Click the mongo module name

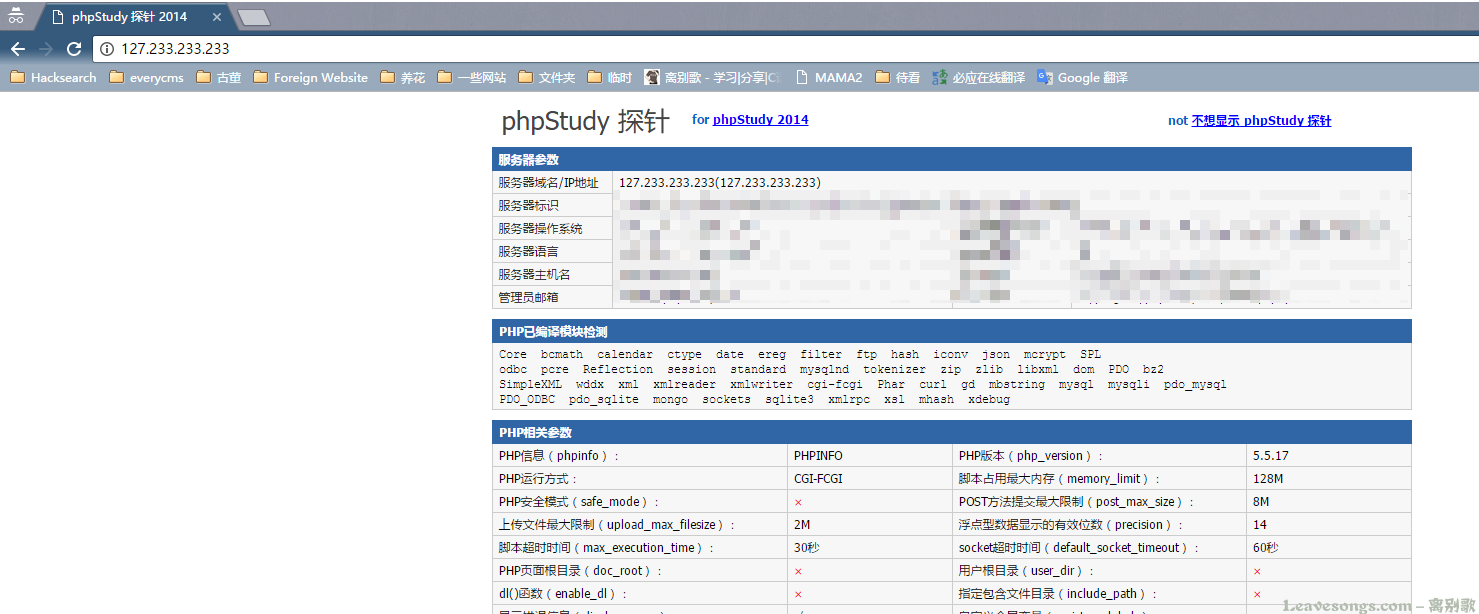tap(670, 399)
